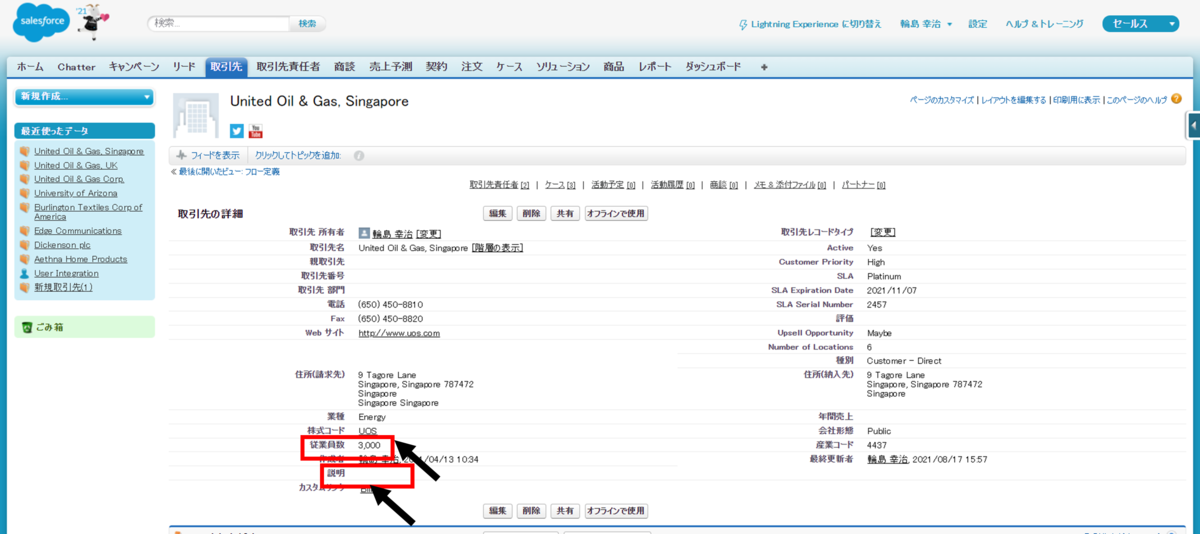This screenshot has width=1200, height=534.
Task: Click the 階層の表示 link
Action: click(497, 247)
